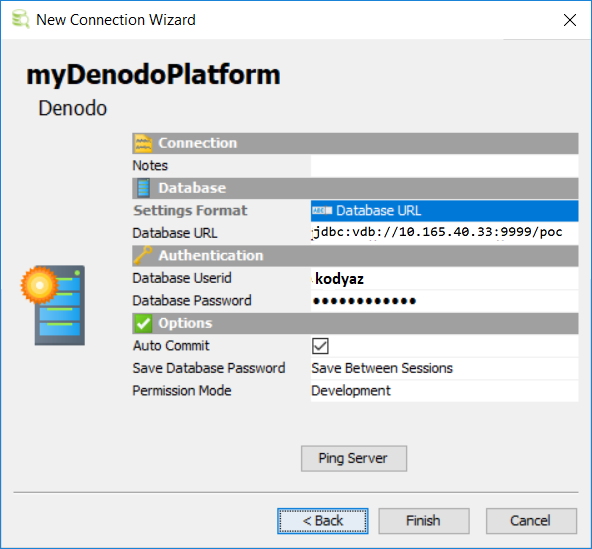The width and height of the screenshot is (592, 549).
Task: Close the wizard with the X button
Action: 570,20
